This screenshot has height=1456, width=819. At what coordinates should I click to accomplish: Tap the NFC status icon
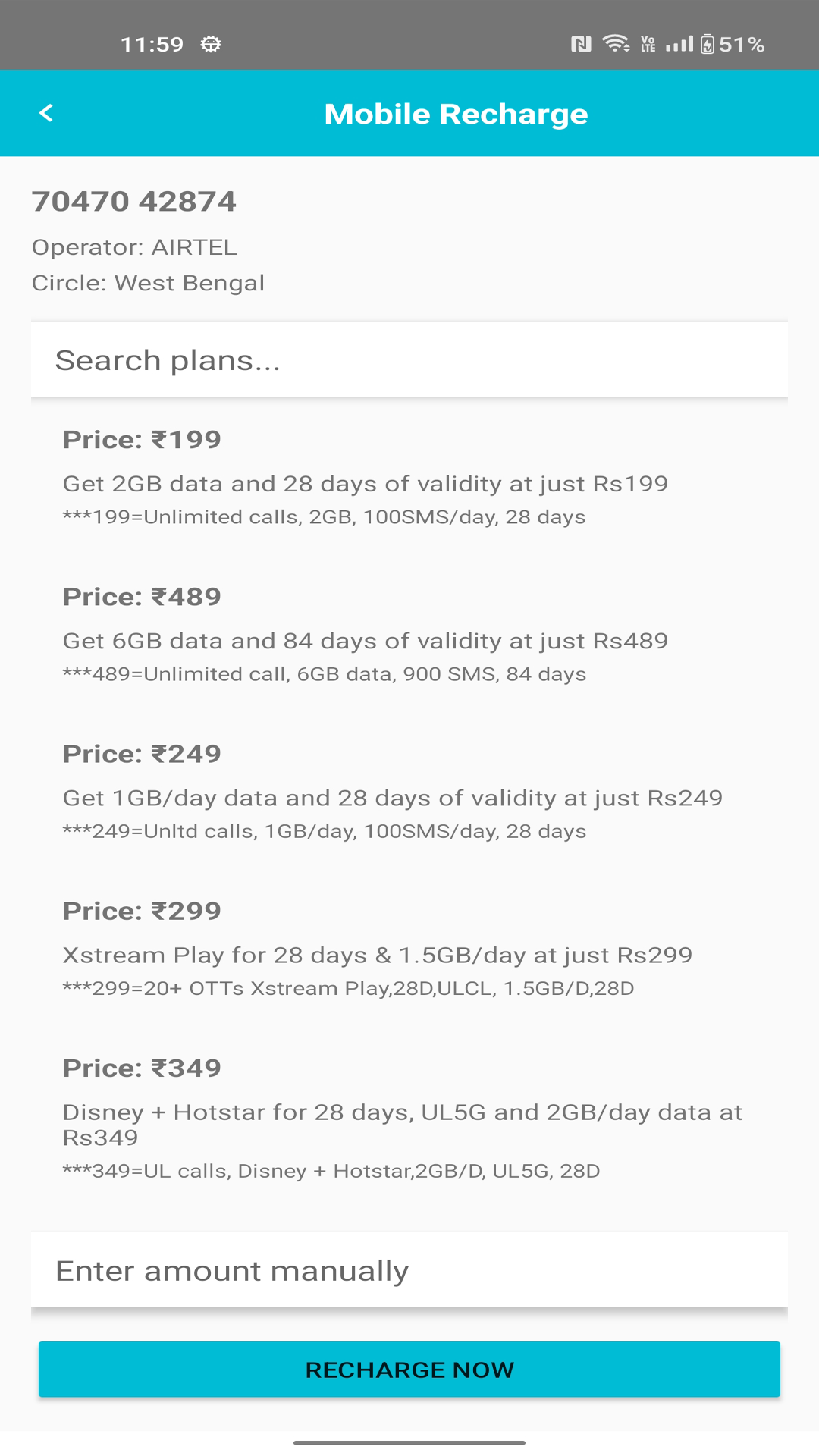581,44
